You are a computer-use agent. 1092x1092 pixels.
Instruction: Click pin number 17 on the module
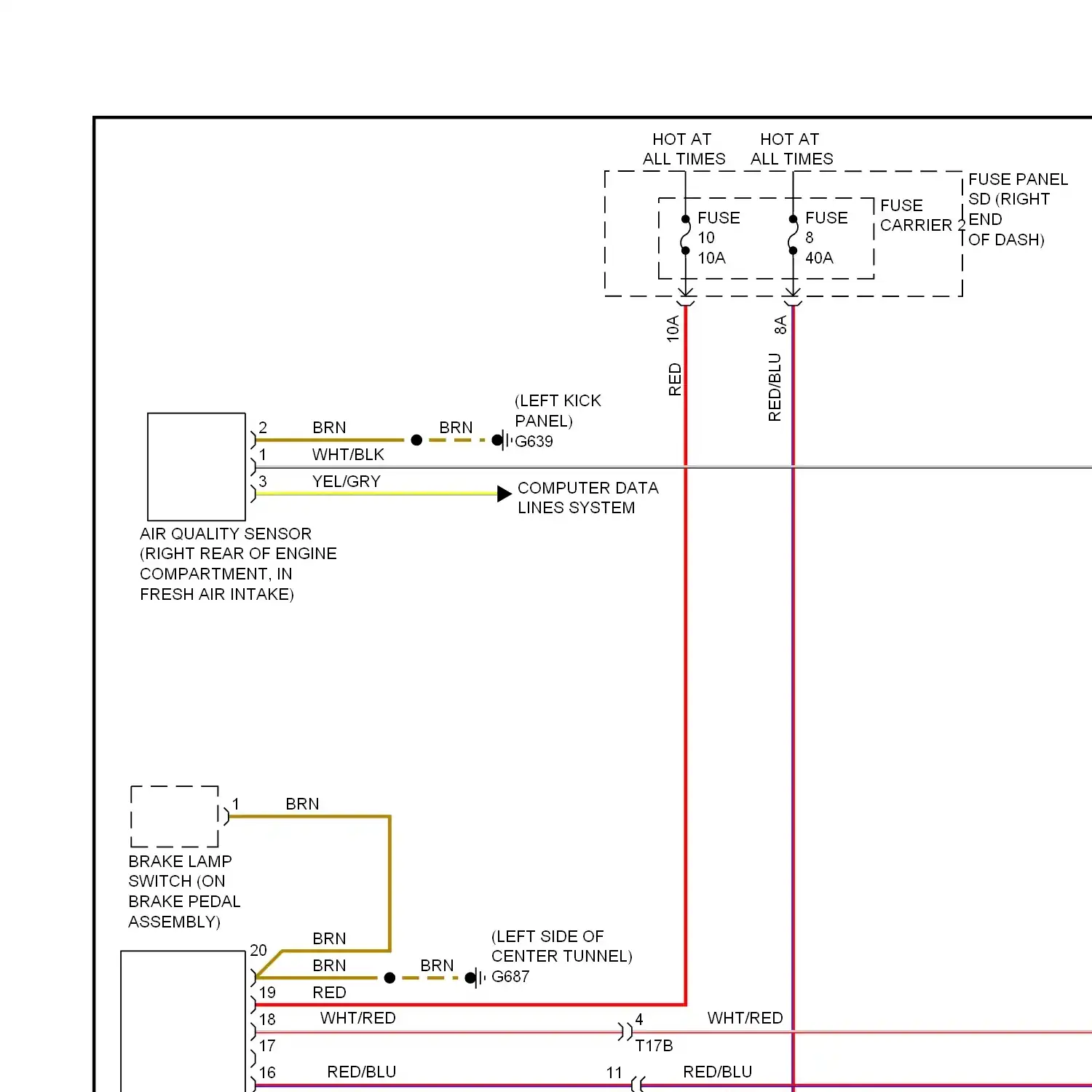[x=267, y=1046]
